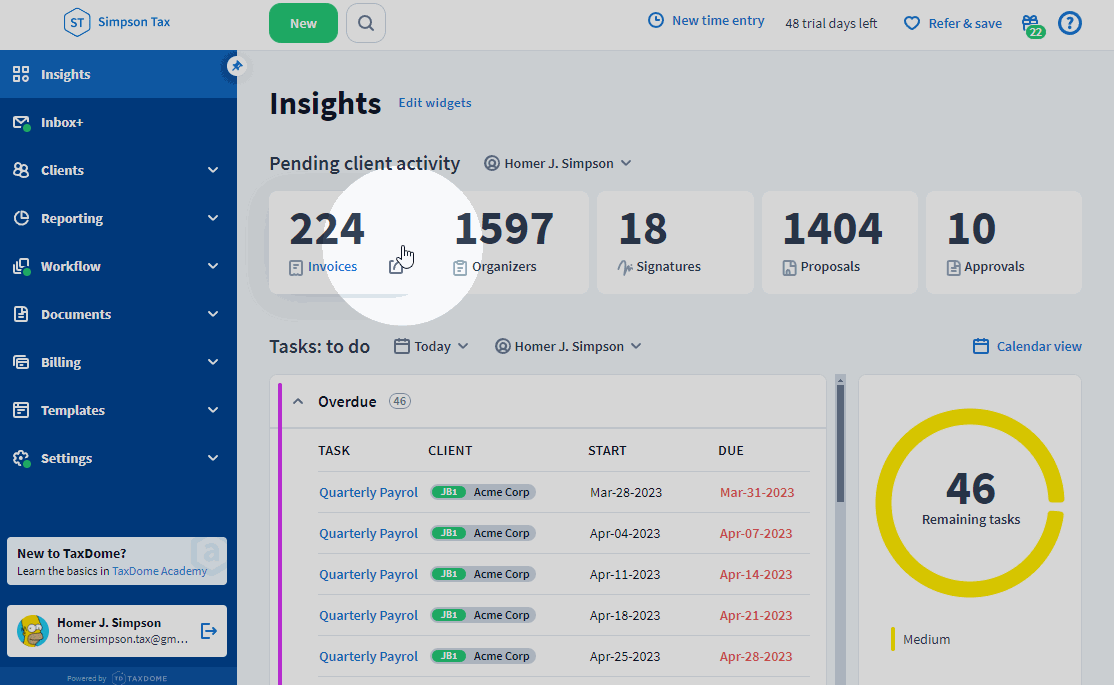The height and width of the screenshot is (685, 1114).
Task: Expand the Clients menu chevron
Action: click(x=213, y=170)
